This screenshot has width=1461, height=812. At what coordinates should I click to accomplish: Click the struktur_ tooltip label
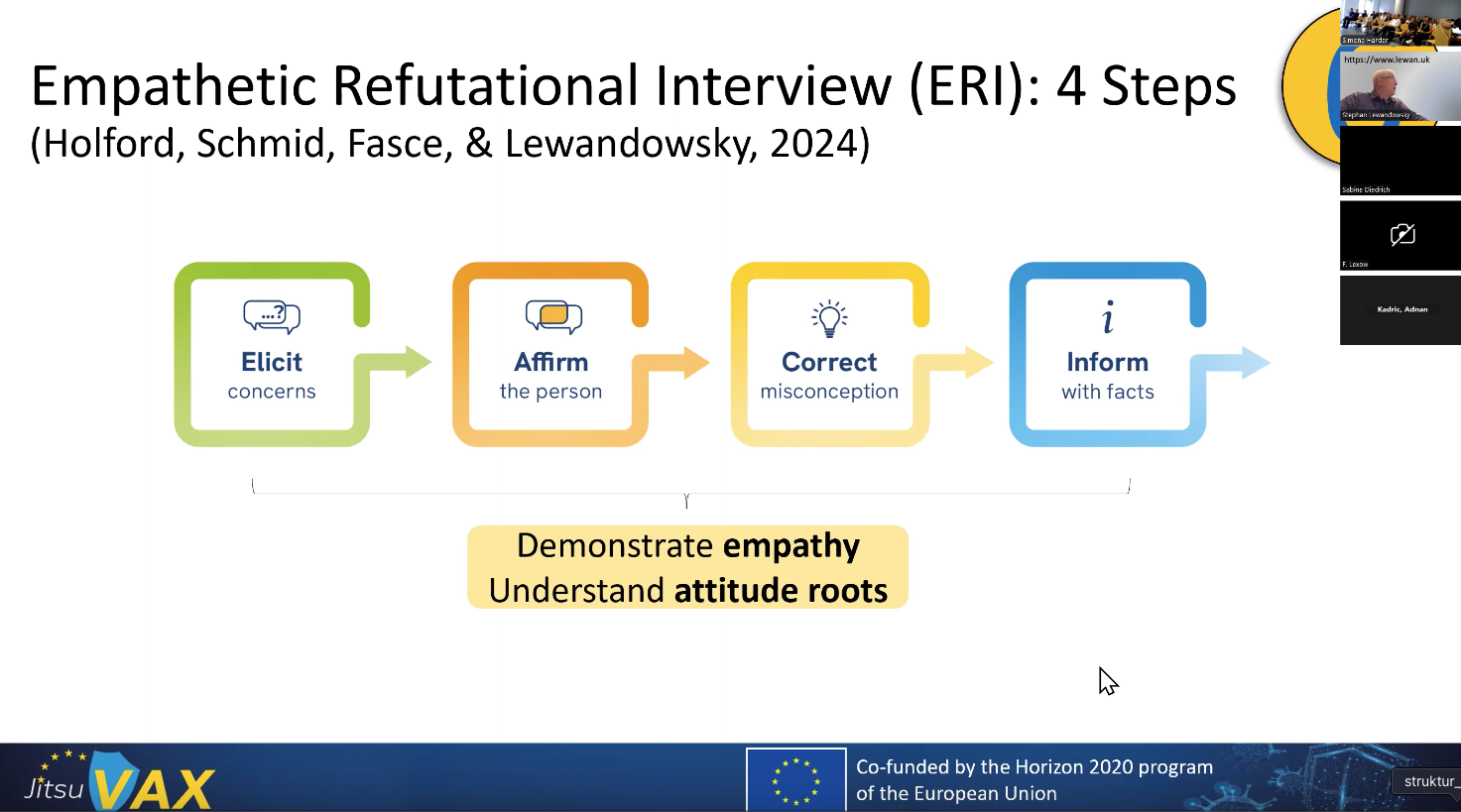coord(1428,781)
